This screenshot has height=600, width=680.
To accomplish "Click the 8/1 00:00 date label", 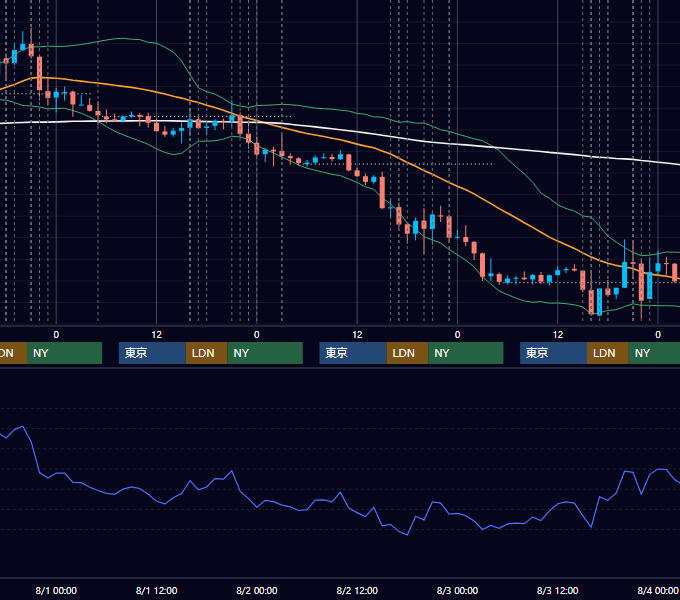I will [x=56, y=590].
